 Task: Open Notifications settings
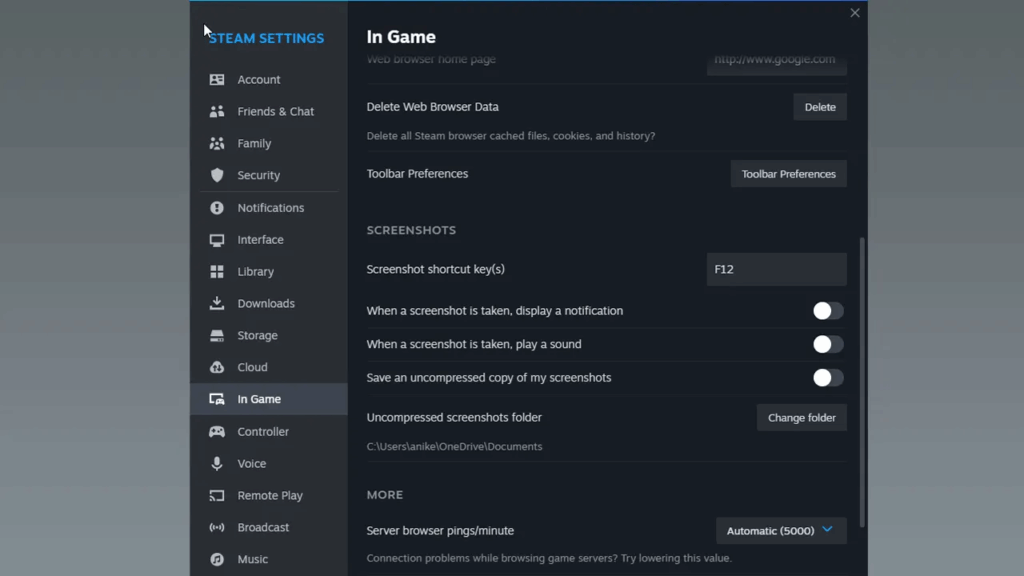(269, 208)
